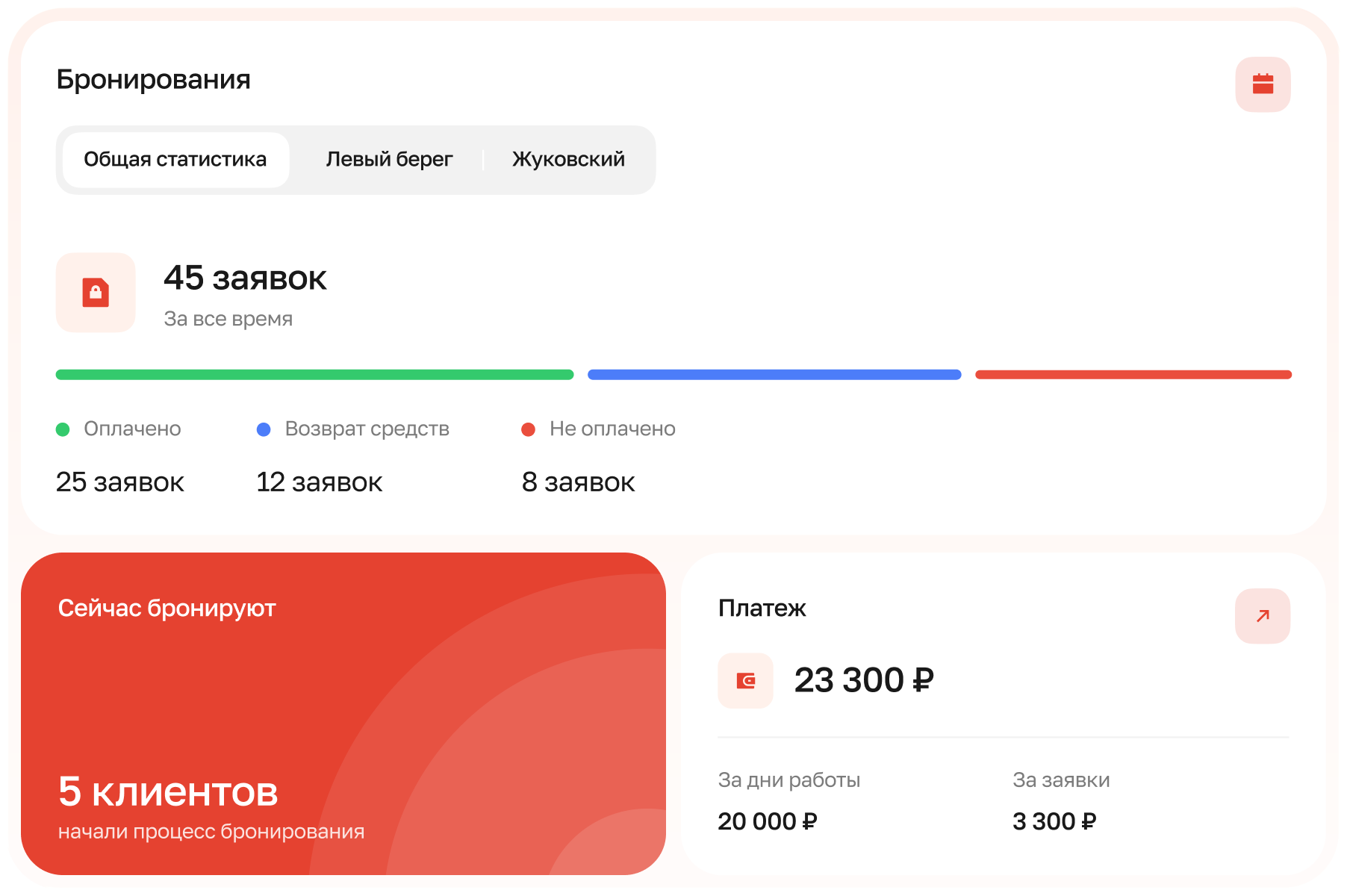Viewport: 1347px width, 896px height.
Task: Open the calendar icon in Бронирования
Action: [x=1263, y=84]
